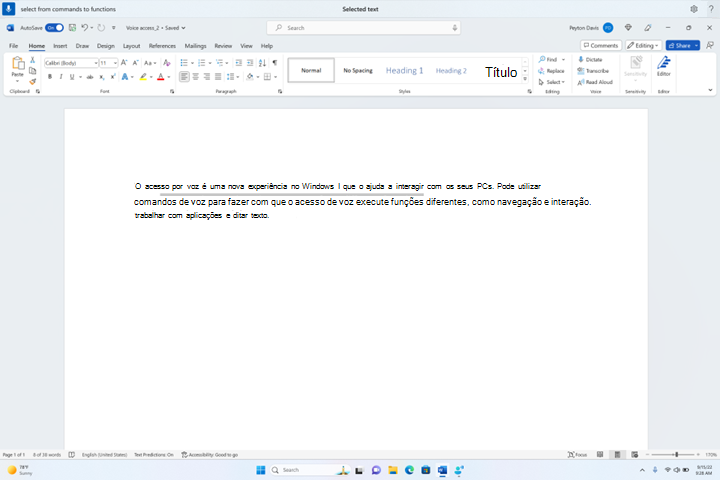Toggle italic formatting
Screen dimensions: 720x480
pos(61,77)
